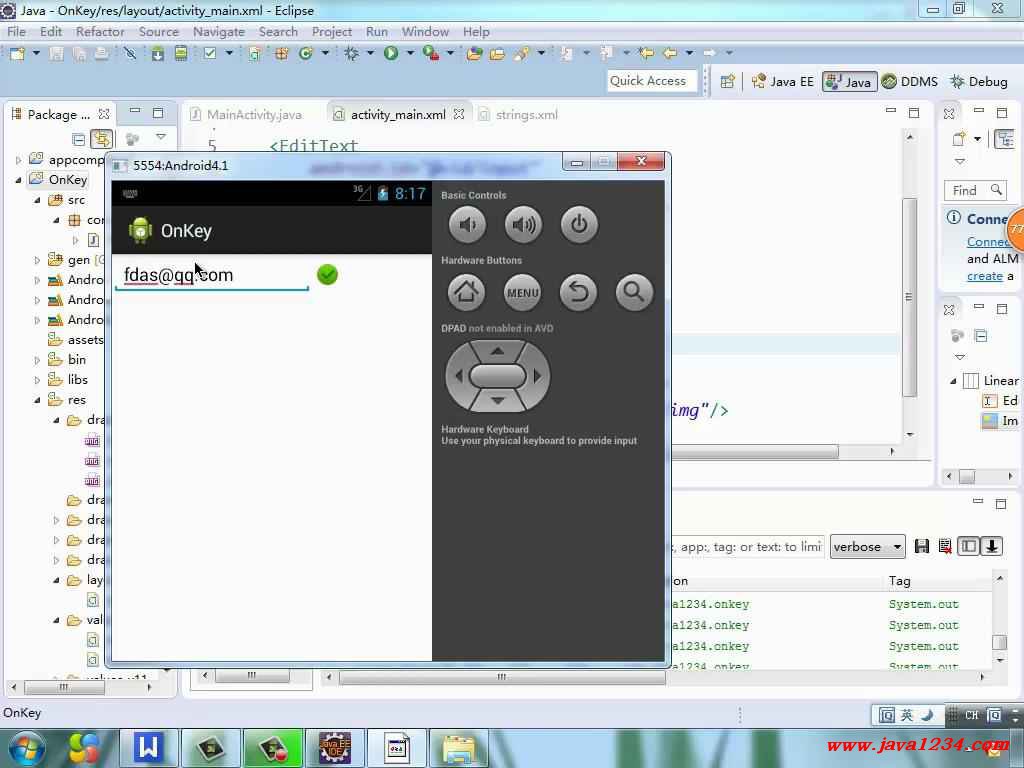Switch to DDMS perspective

(910, 82)
